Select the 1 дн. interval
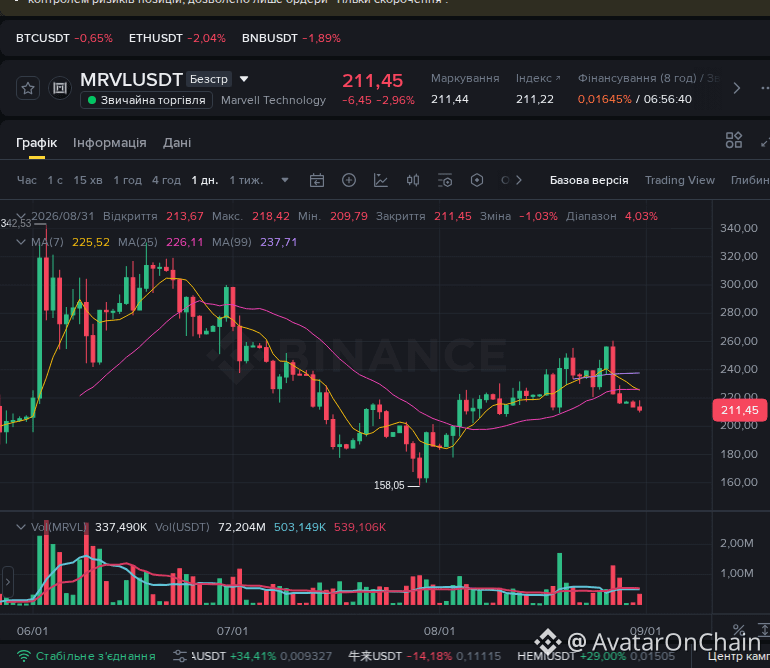 coord(205,180)
